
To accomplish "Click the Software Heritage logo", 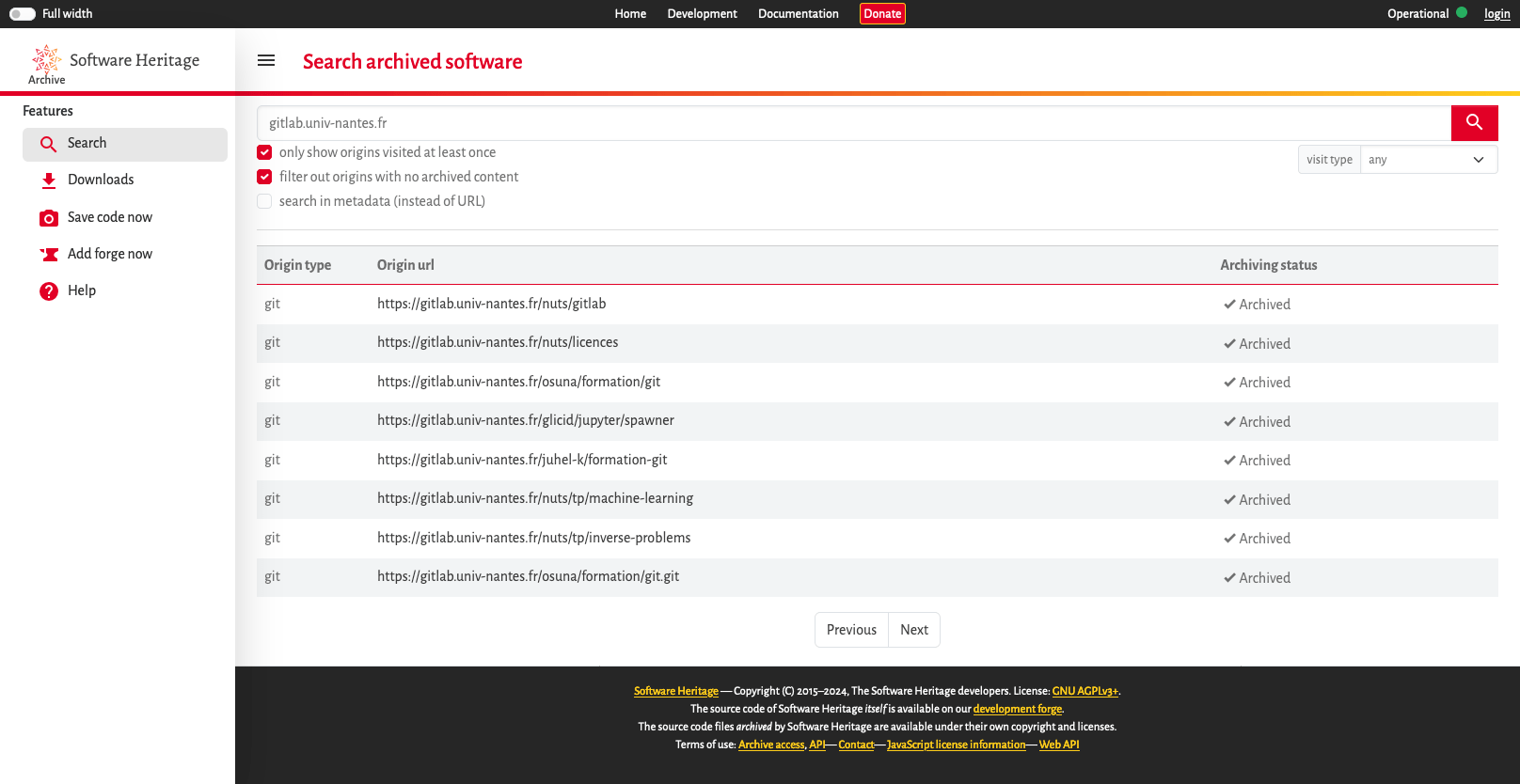I will click(x=115, y=63).
